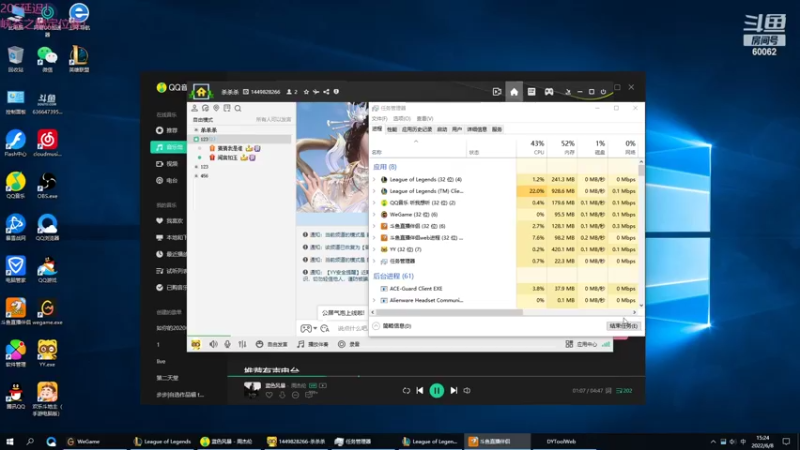This screenshot has width=800, height=450.
Task: Click the person icon in YY channel toolbar
Action: point(194,108)
